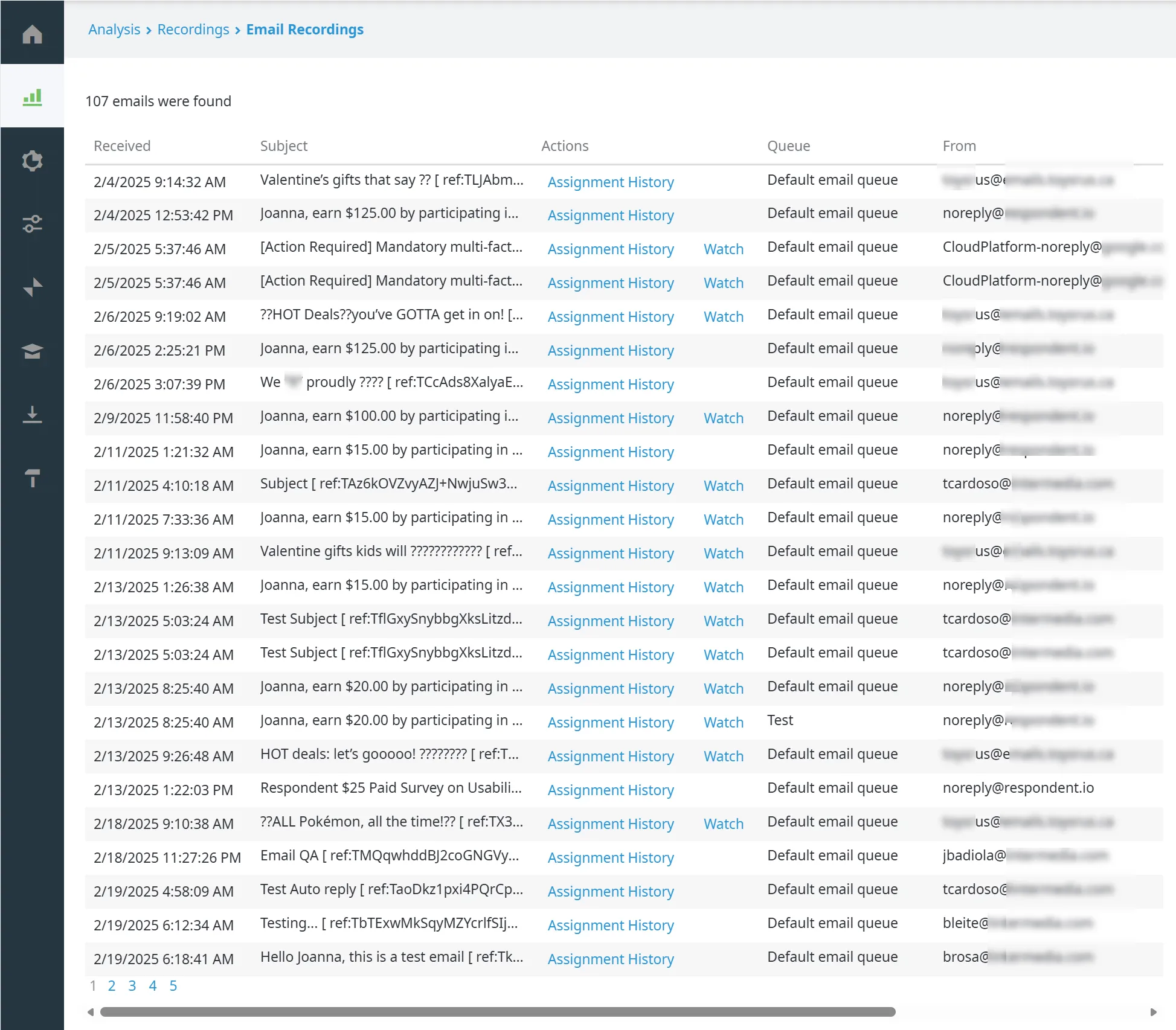
Task: Watch the 2/13/2025 9:26:48 AM email
Action: [x=724, y=756]
